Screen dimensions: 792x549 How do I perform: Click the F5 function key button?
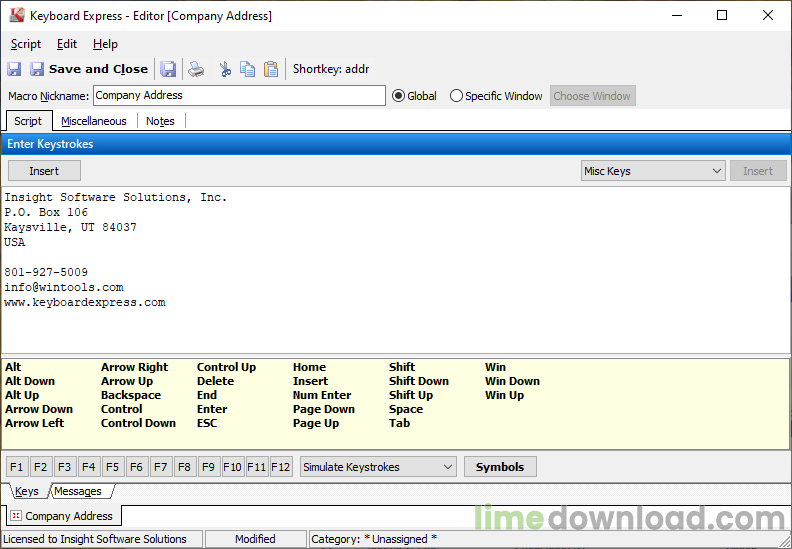pyautogui.click(x=112, y=467)
